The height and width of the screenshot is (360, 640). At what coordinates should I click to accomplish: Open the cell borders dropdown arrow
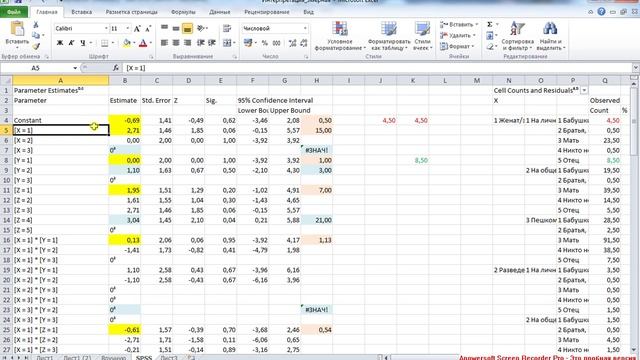tap(113, 43)
